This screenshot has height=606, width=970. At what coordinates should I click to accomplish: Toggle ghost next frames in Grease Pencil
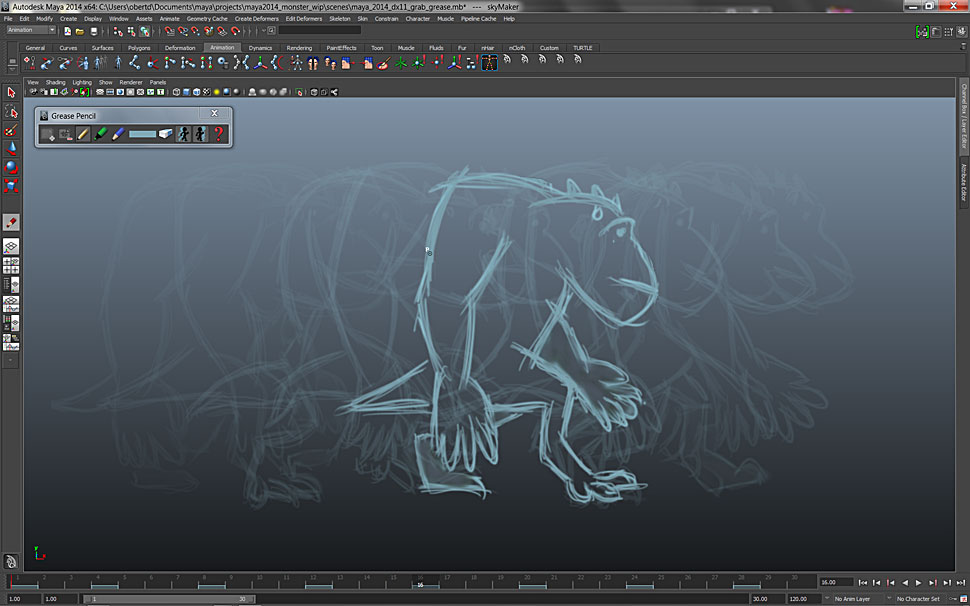point(200,134)
